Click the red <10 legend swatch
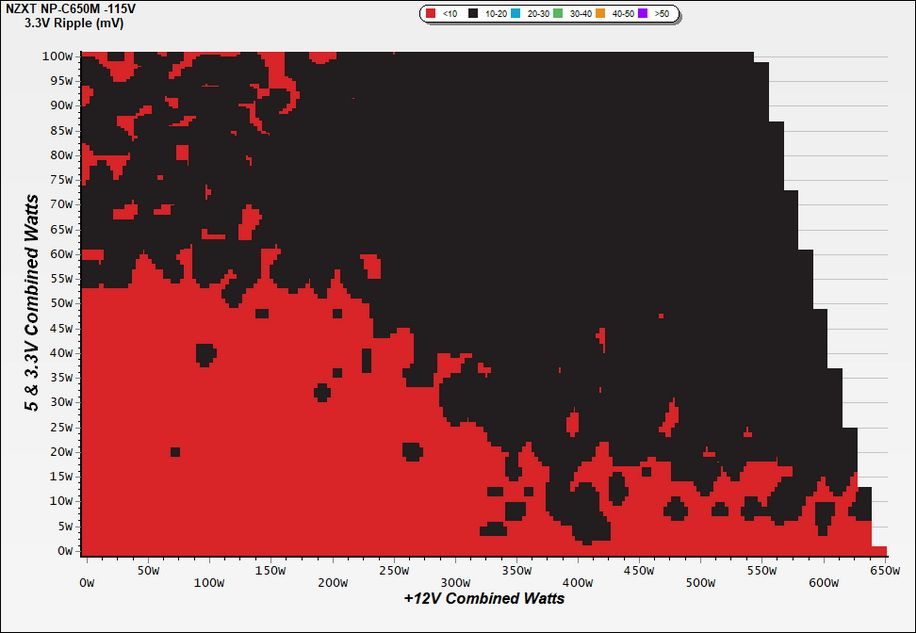 pyautogui.click(x=431, y=13)
